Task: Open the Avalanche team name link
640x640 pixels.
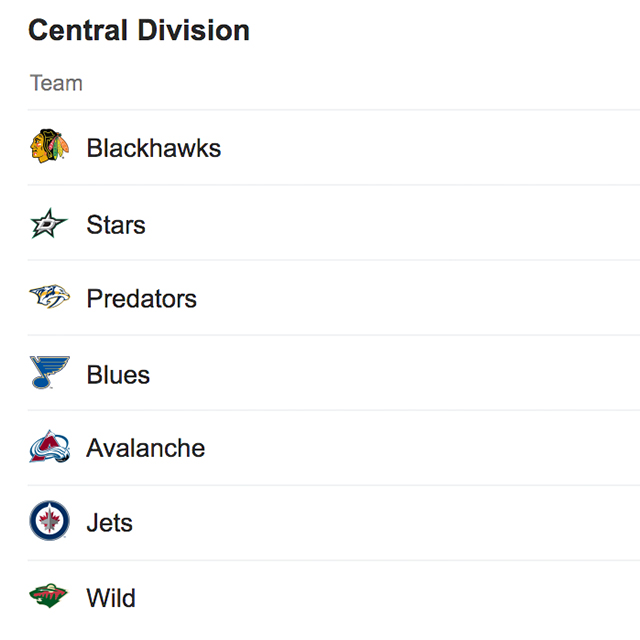Action: (146, 448)
